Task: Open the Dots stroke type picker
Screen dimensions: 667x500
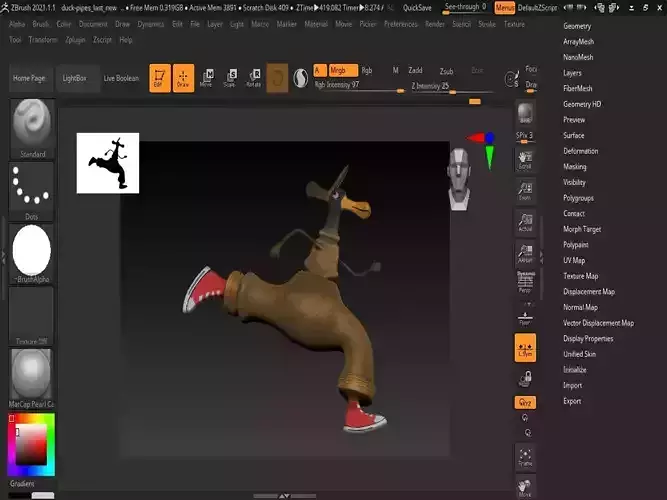Action: point(32,191)
